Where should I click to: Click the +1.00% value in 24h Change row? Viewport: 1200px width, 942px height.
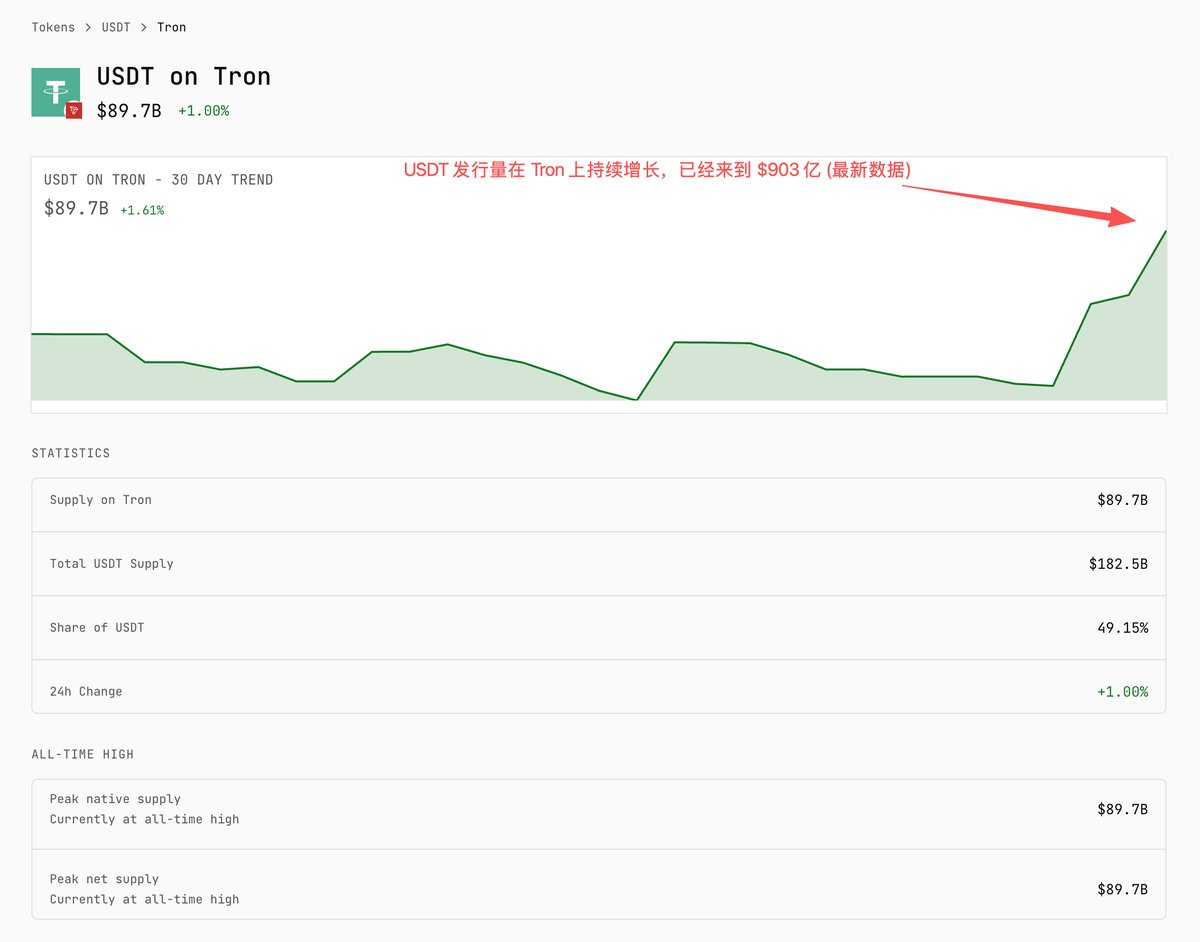(1122, 692)
